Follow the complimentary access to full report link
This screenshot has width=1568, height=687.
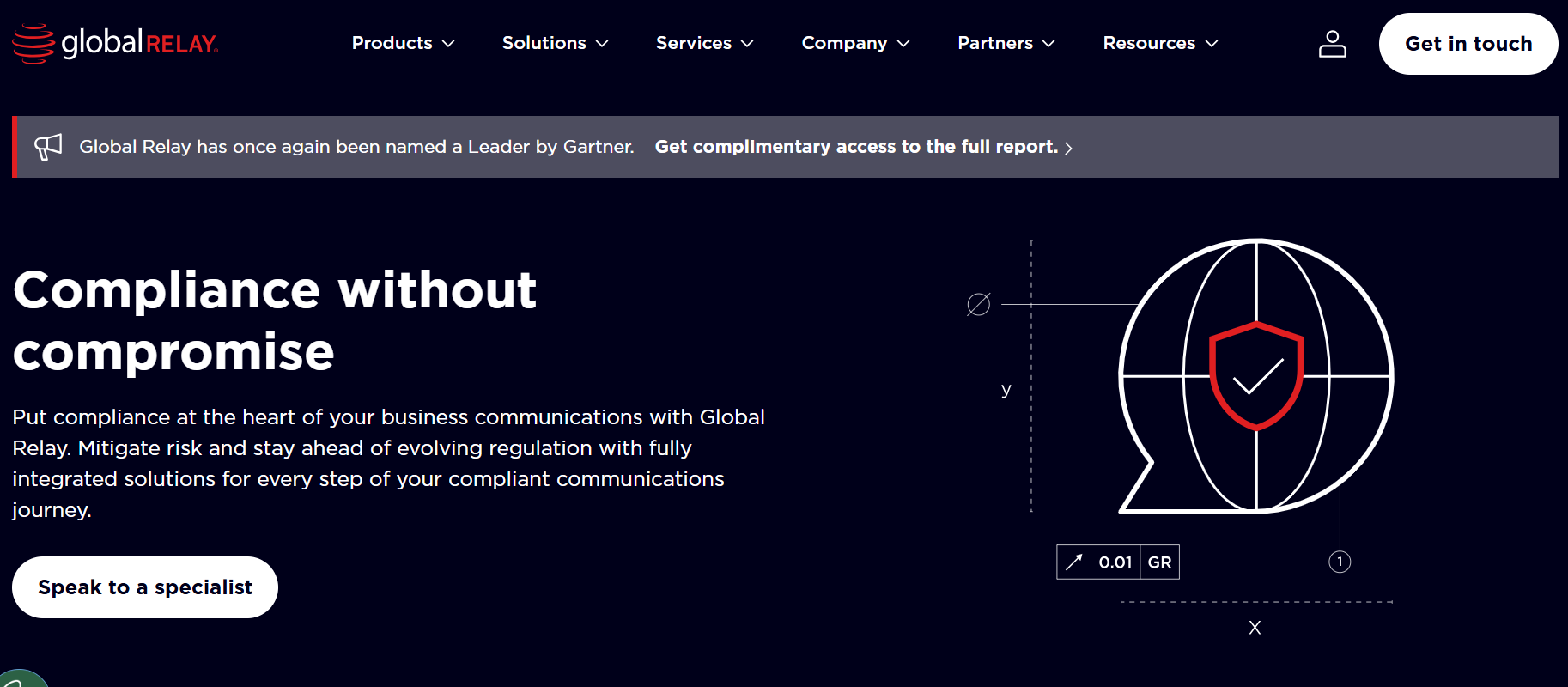[x=856, y=147]
